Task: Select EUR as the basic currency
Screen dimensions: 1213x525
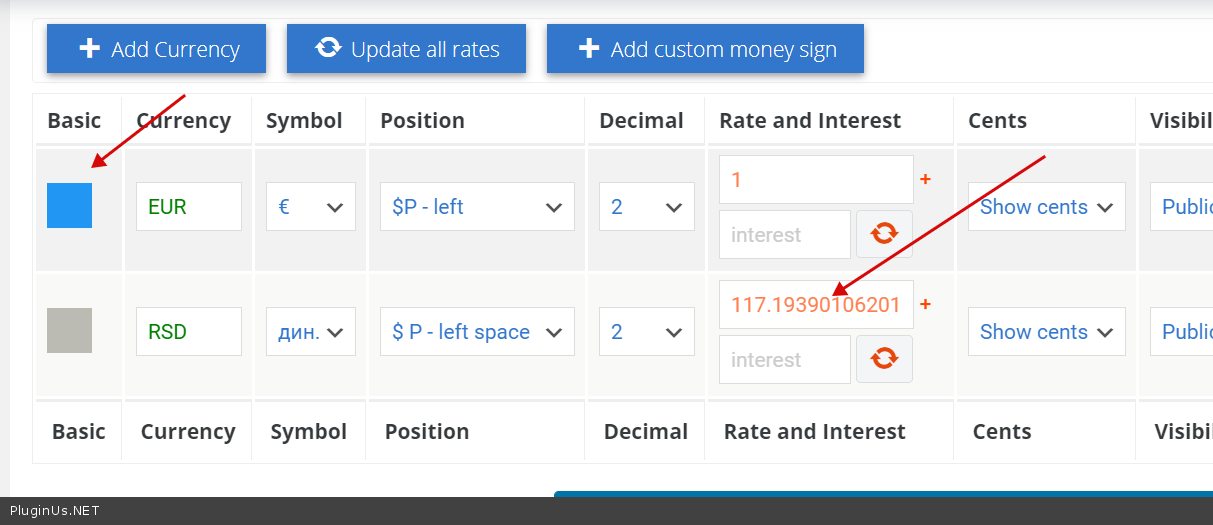Action: coord(69,205)
